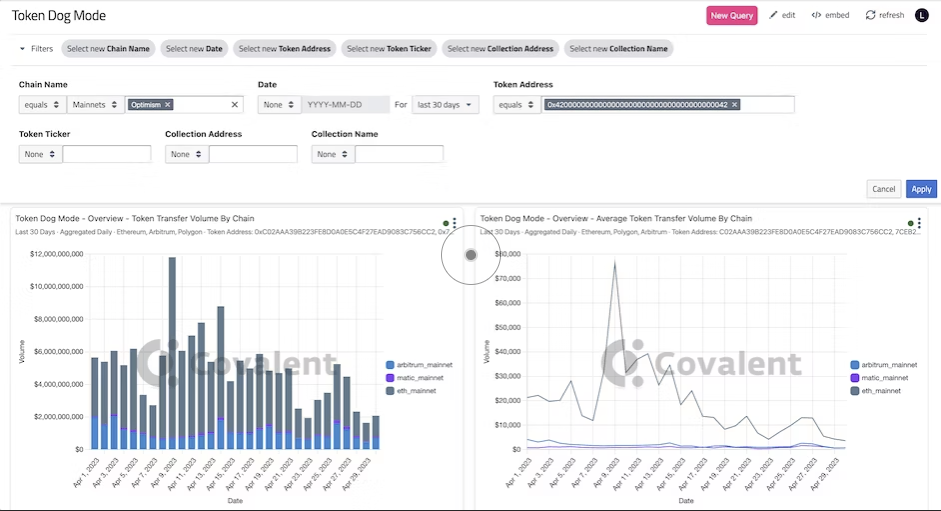Open the user avatar L icon
The height and width of the screenshot is (511, 941).
[922, 15]
